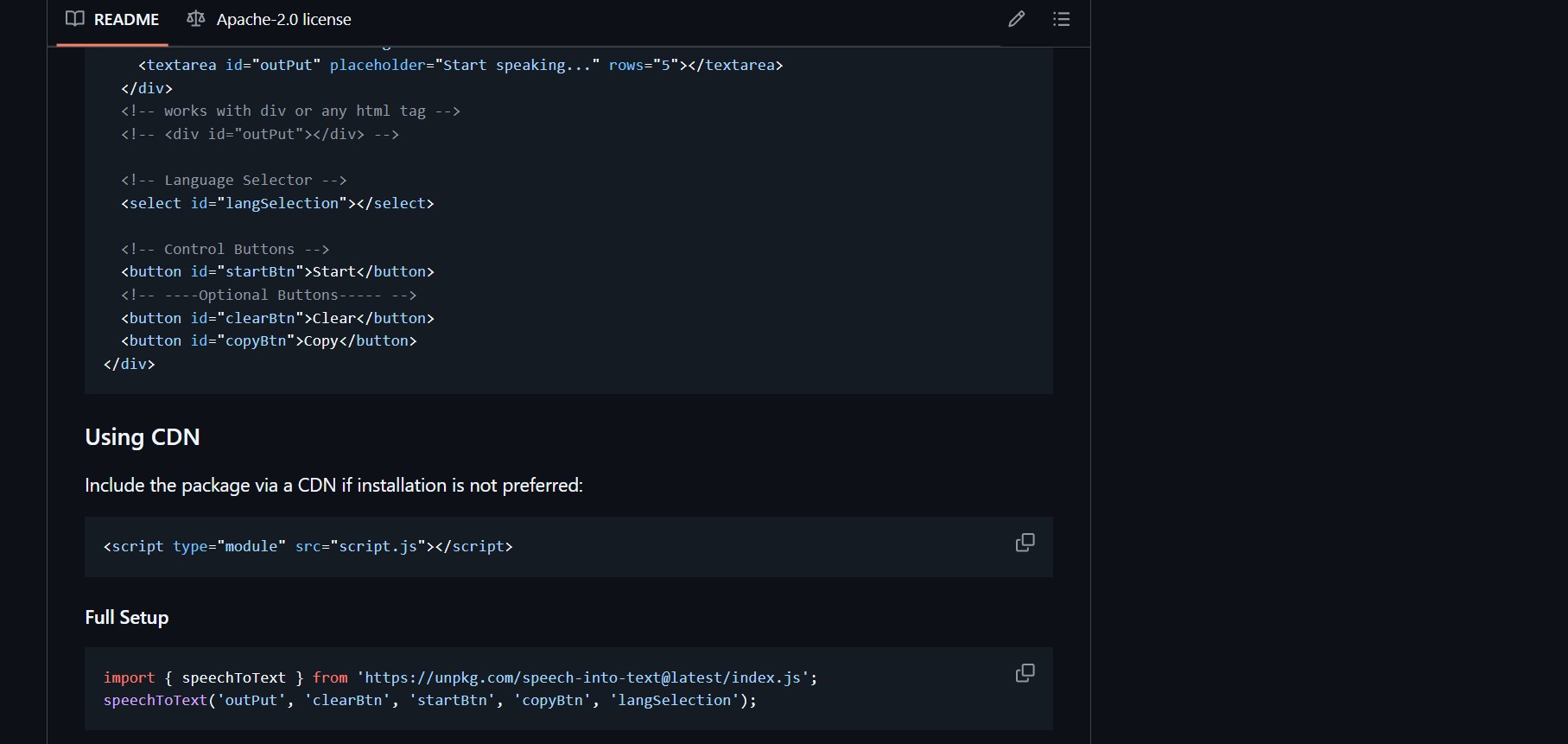1568x744 pixels.
Task: Click the startBtn button code line
Action: pos(277,271)
